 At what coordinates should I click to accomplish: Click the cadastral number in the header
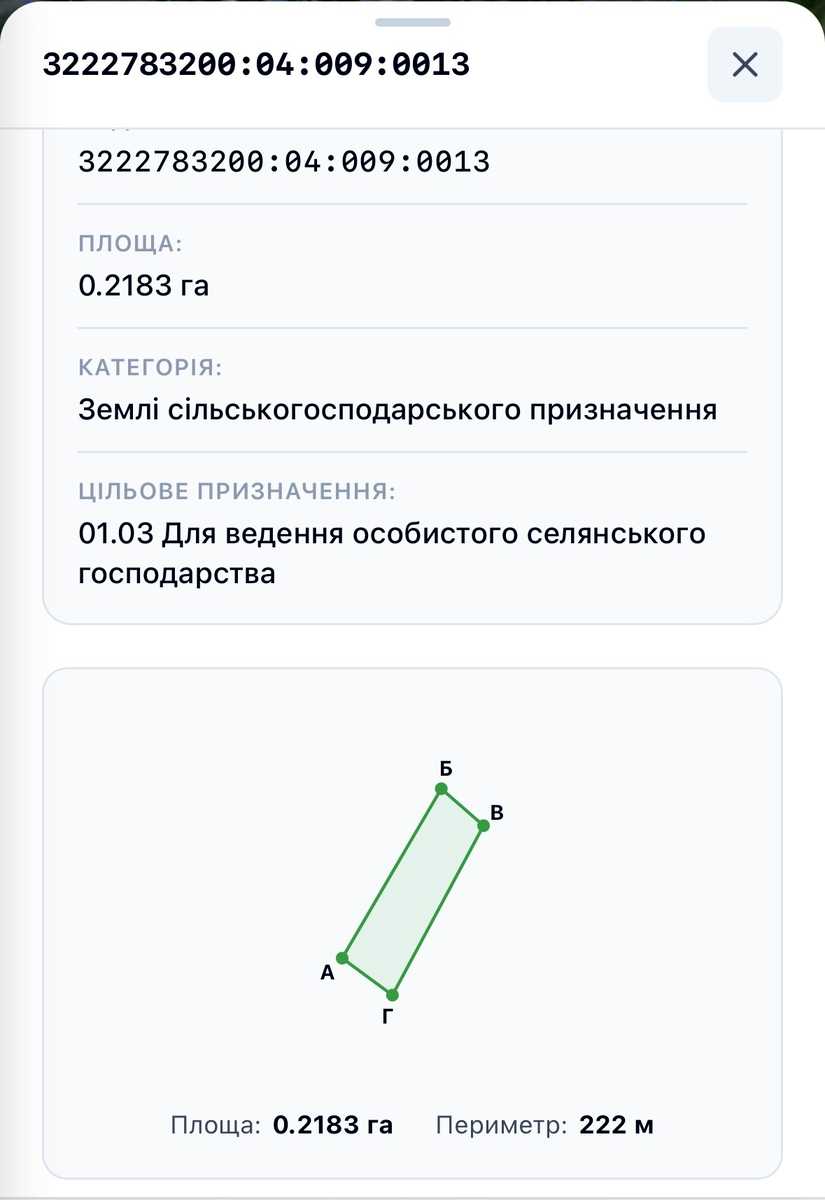pyautogui.click(x=256, y=65)
